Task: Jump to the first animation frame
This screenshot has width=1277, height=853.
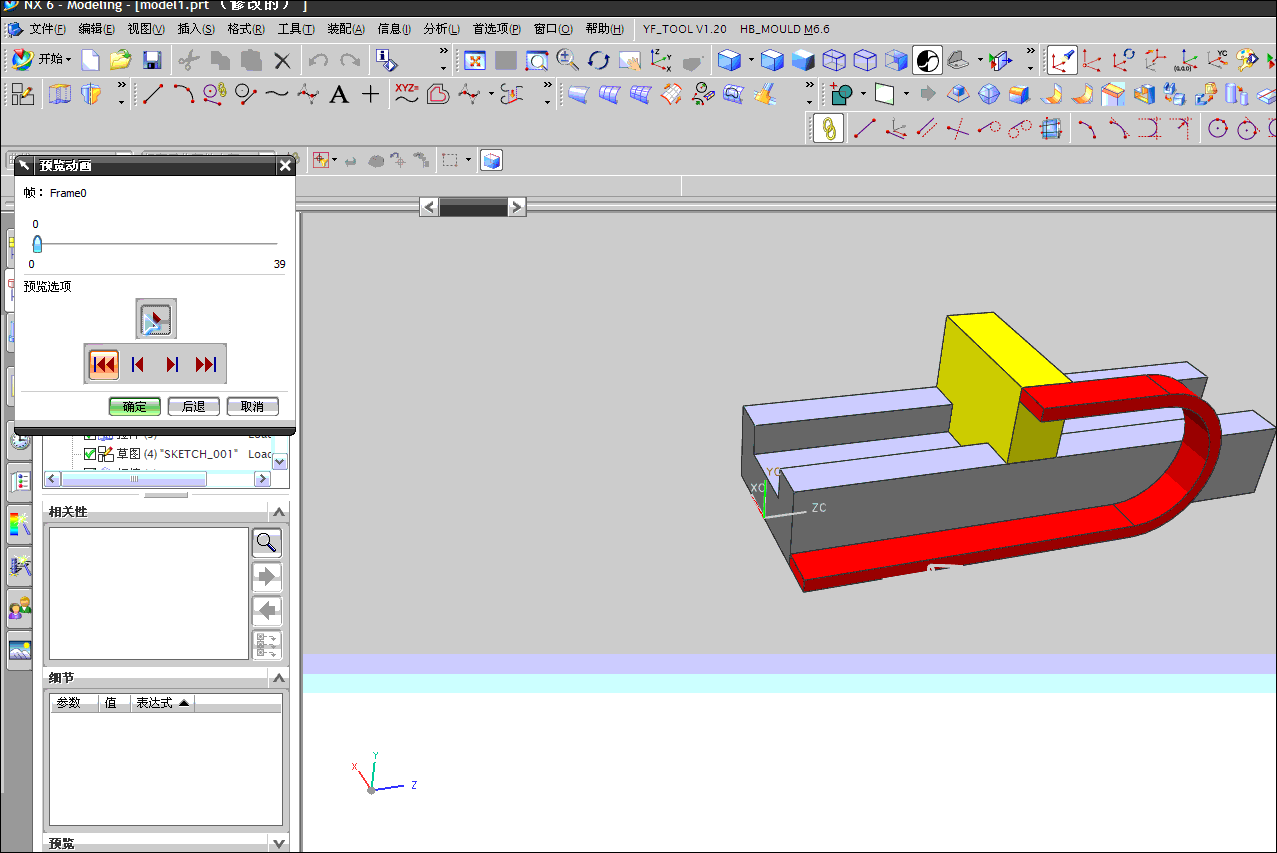Action: click(103, 364)
